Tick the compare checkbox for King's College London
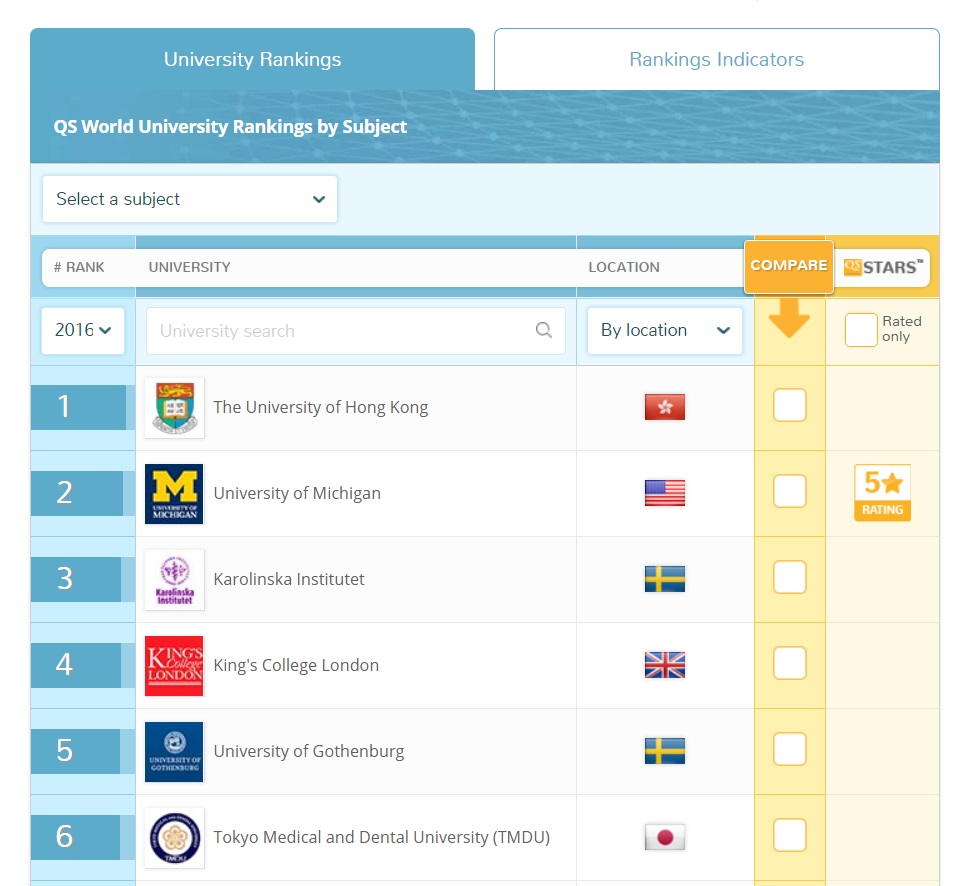 click(790, 663)
